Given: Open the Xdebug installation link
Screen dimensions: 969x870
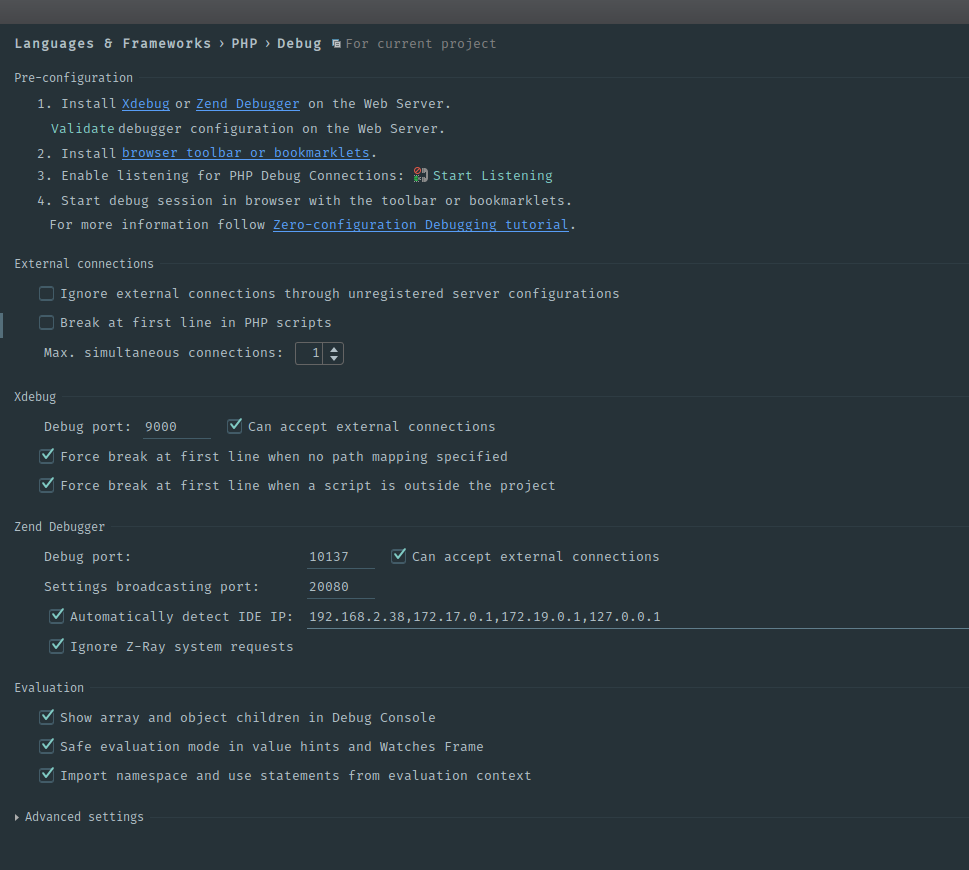Looking at the screenshot, I should pos(146,104).
